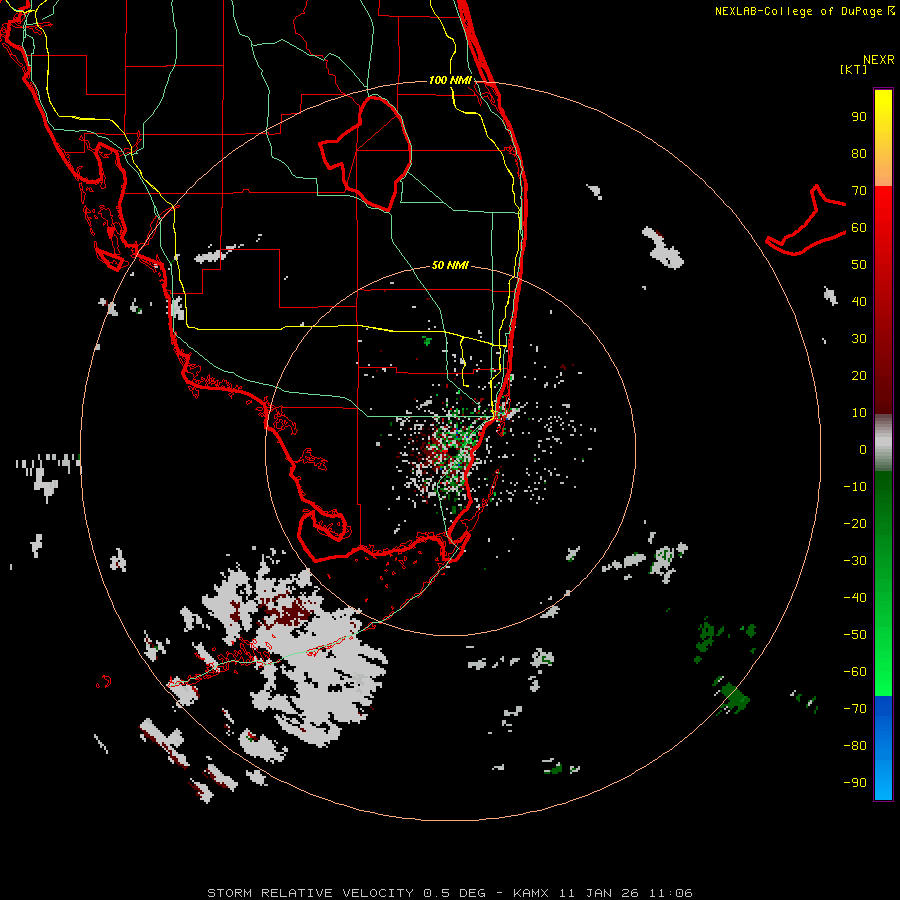Click the NEXR label above the scale

coord(879,60)
